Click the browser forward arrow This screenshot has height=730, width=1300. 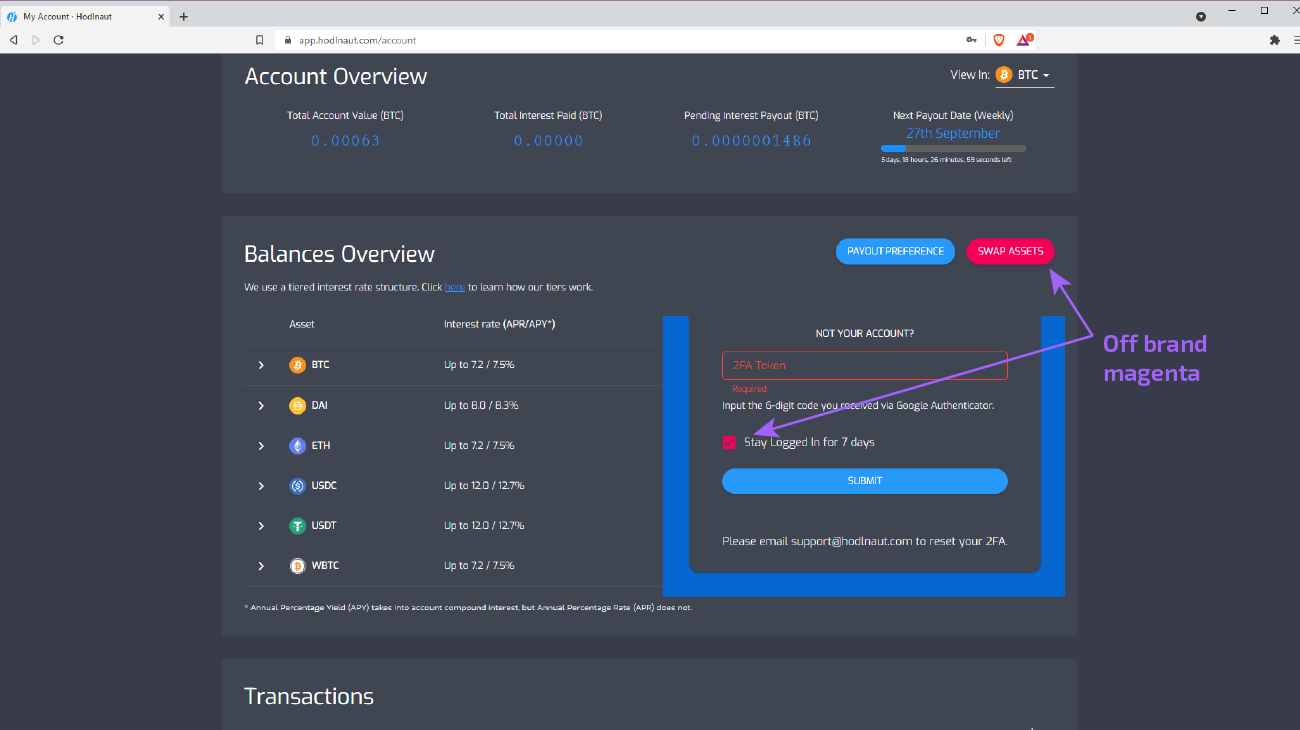36,40
